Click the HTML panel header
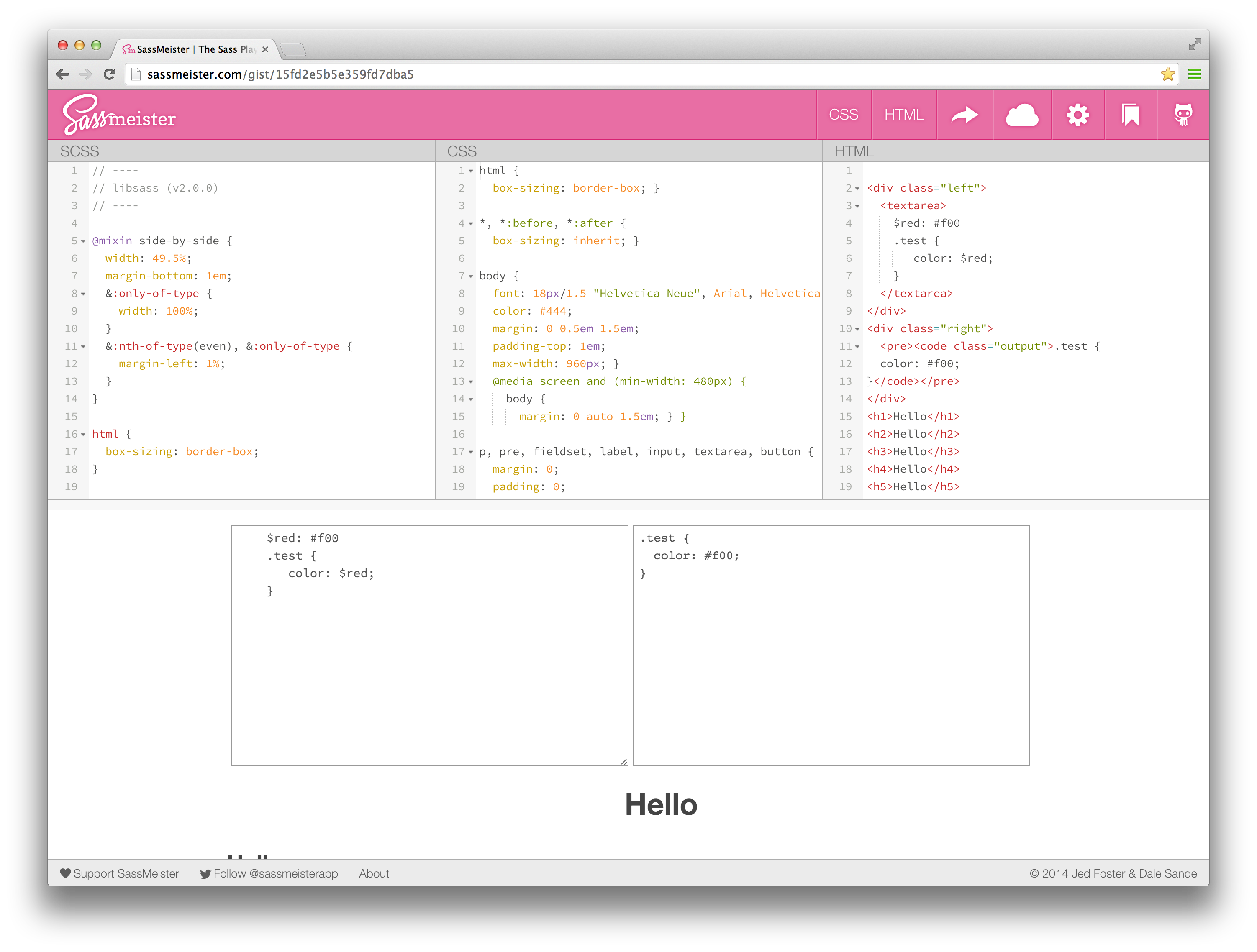The height and width of the screenshot is (952, 1257). click(x=1016, y=151)
